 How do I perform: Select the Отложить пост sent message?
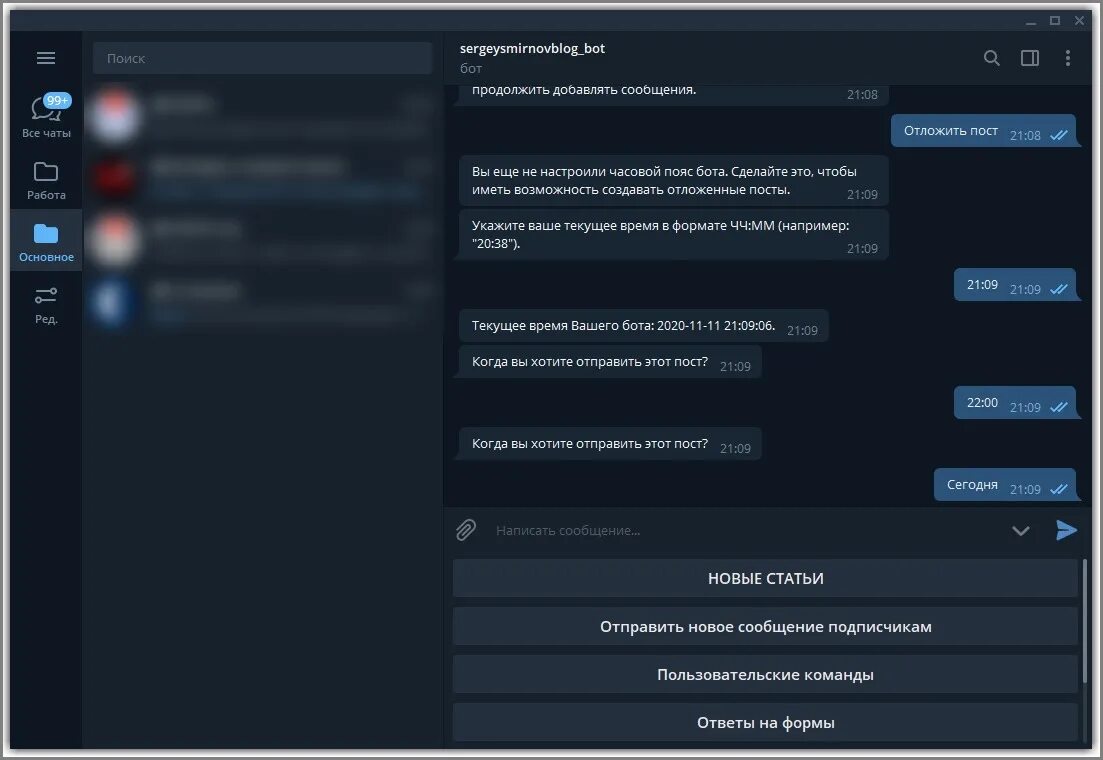pos(983,131)
